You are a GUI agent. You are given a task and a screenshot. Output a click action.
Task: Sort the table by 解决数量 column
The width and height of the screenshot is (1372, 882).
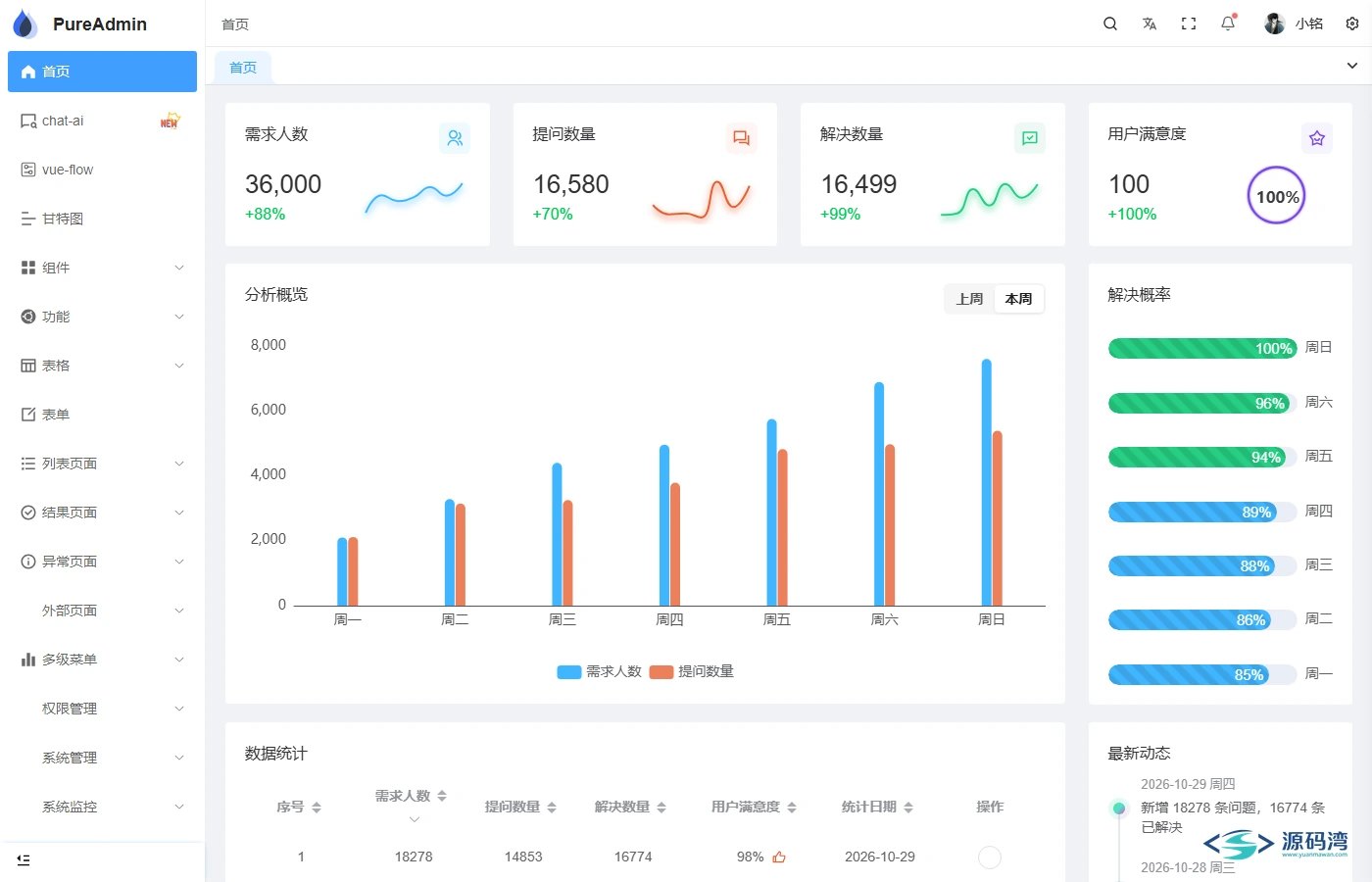coord(661,808)
